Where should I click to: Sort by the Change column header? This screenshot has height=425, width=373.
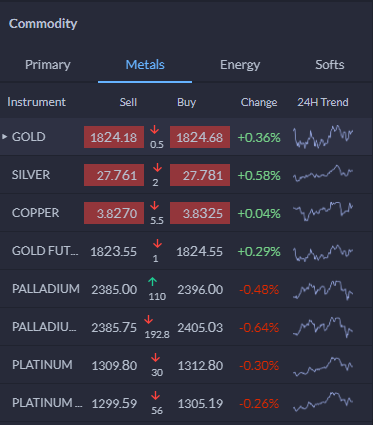(259, 102)
